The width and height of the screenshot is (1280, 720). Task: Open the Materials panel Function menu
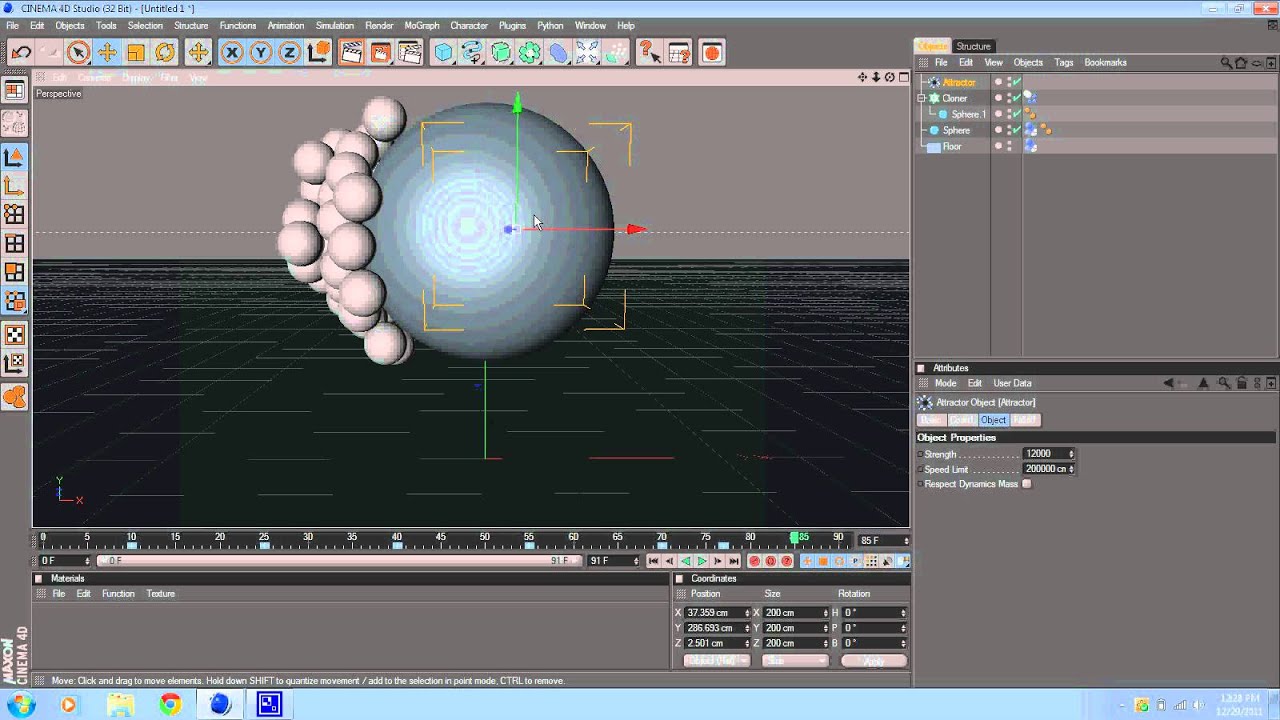118,594
